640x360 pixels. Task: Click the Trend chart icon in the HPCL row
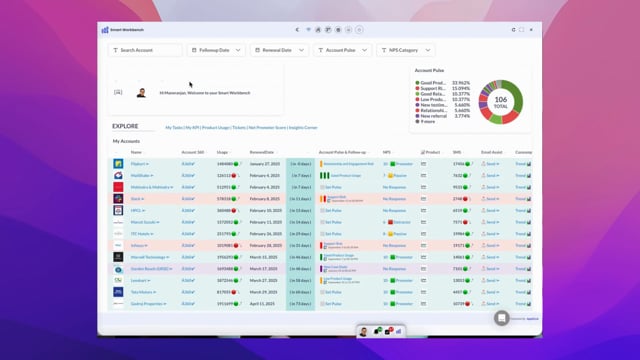[529, 211]
